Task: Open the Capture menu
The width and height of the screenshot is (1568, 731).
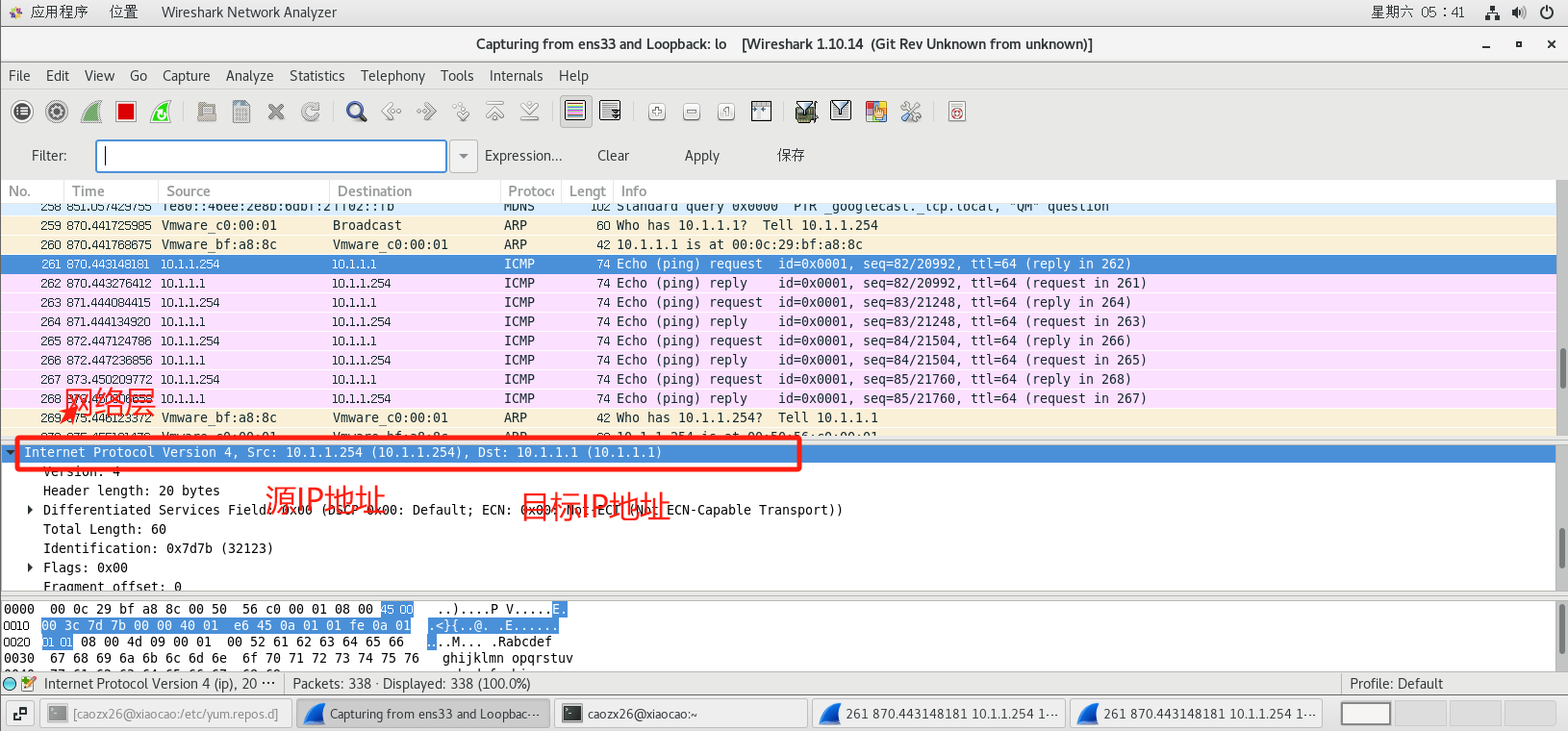Action: tap(186, 76)
